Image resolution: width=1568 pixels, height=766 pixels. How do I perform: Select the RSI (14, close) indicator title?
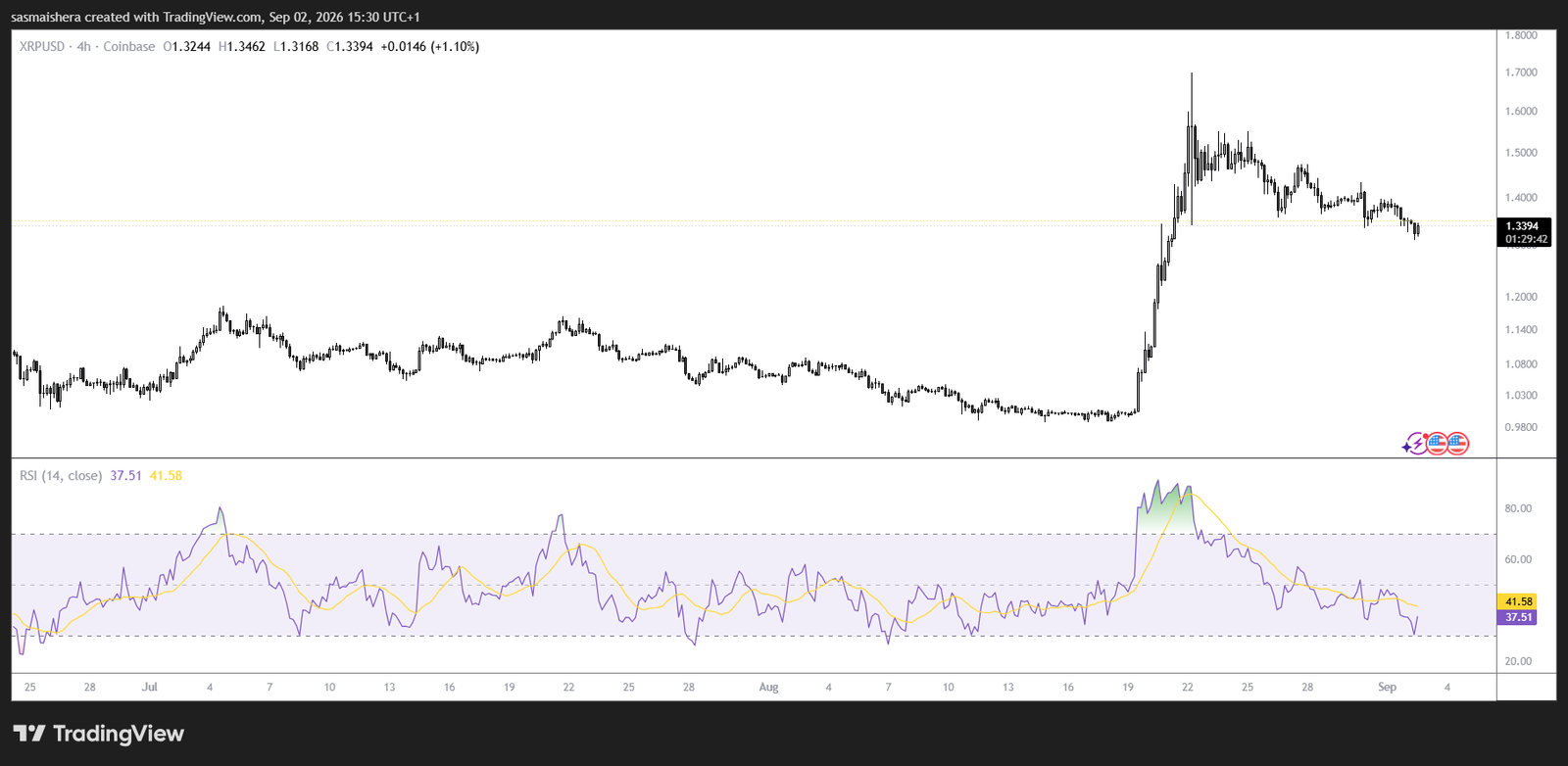coord(61,475)
